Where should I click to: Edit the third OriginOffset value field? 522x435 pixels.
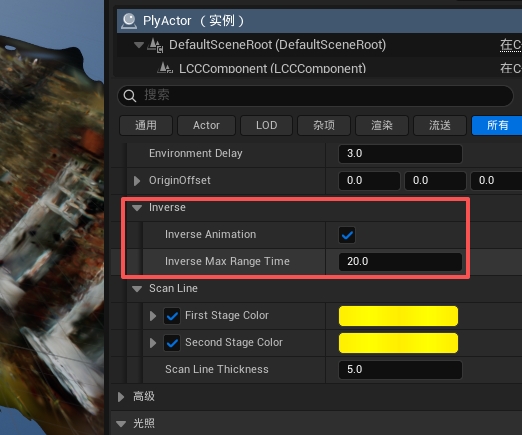pos(496,181)
